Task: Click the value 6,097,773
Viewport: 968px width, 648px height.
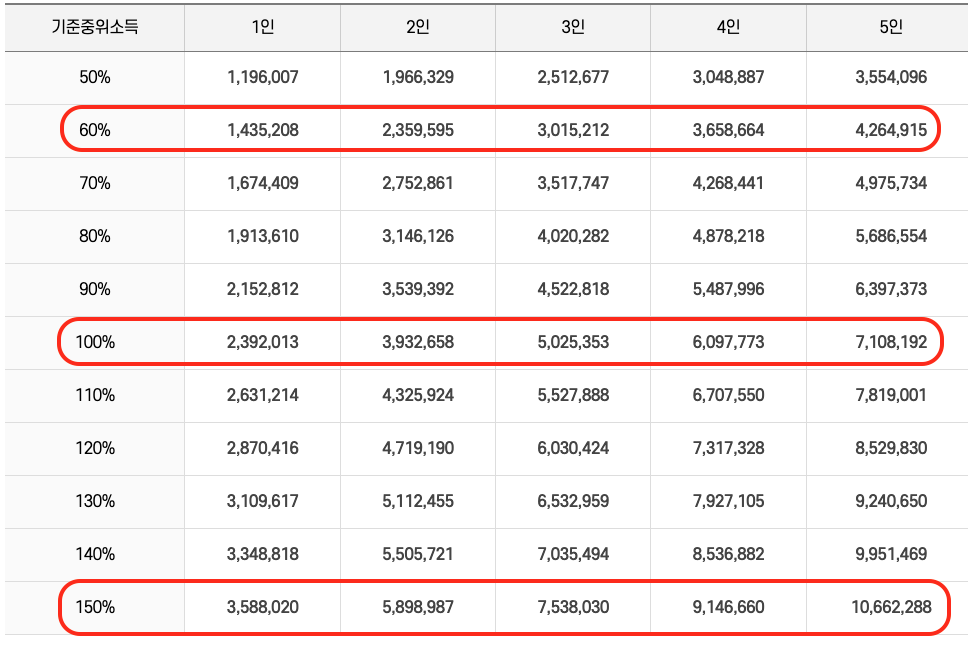Action: (728, 342)
